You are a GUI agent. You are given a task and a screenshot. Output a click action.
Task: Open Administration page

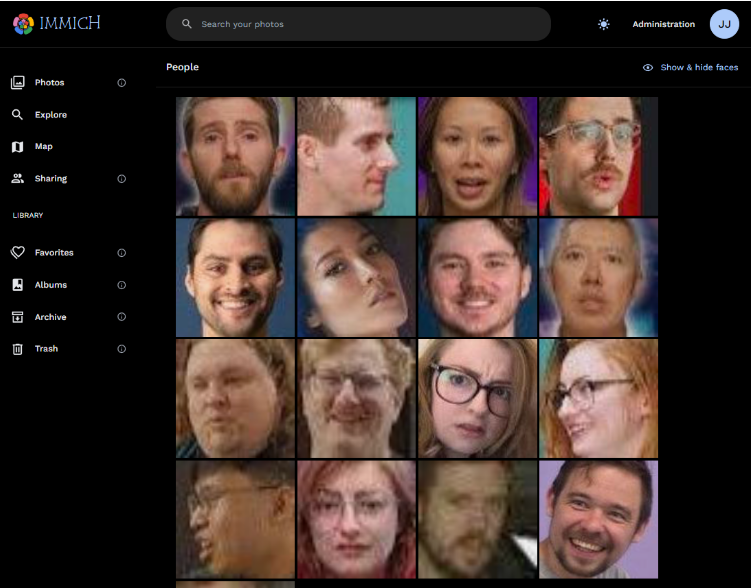click(663, 24)
